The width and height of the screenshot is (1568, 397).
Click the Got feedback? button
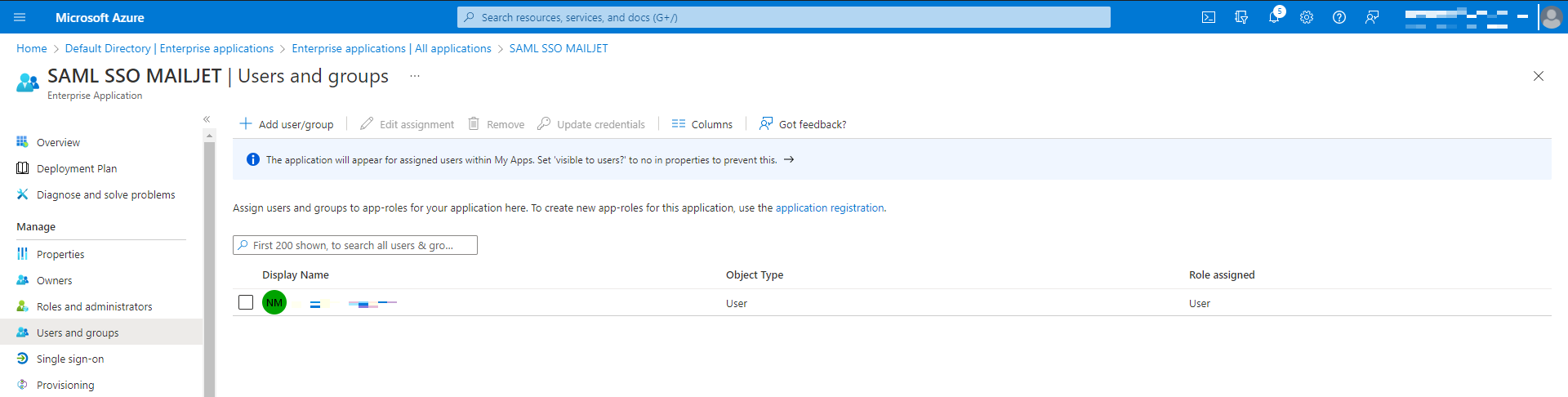pyautogui.click(x=803, y=123)
